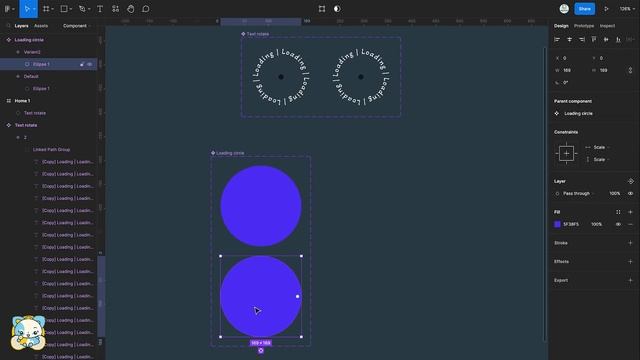Viewport: 640px width, 360px height.
Task: Click the add variant button below the selection
Action: pyautogui.click(x=261, y=351)
